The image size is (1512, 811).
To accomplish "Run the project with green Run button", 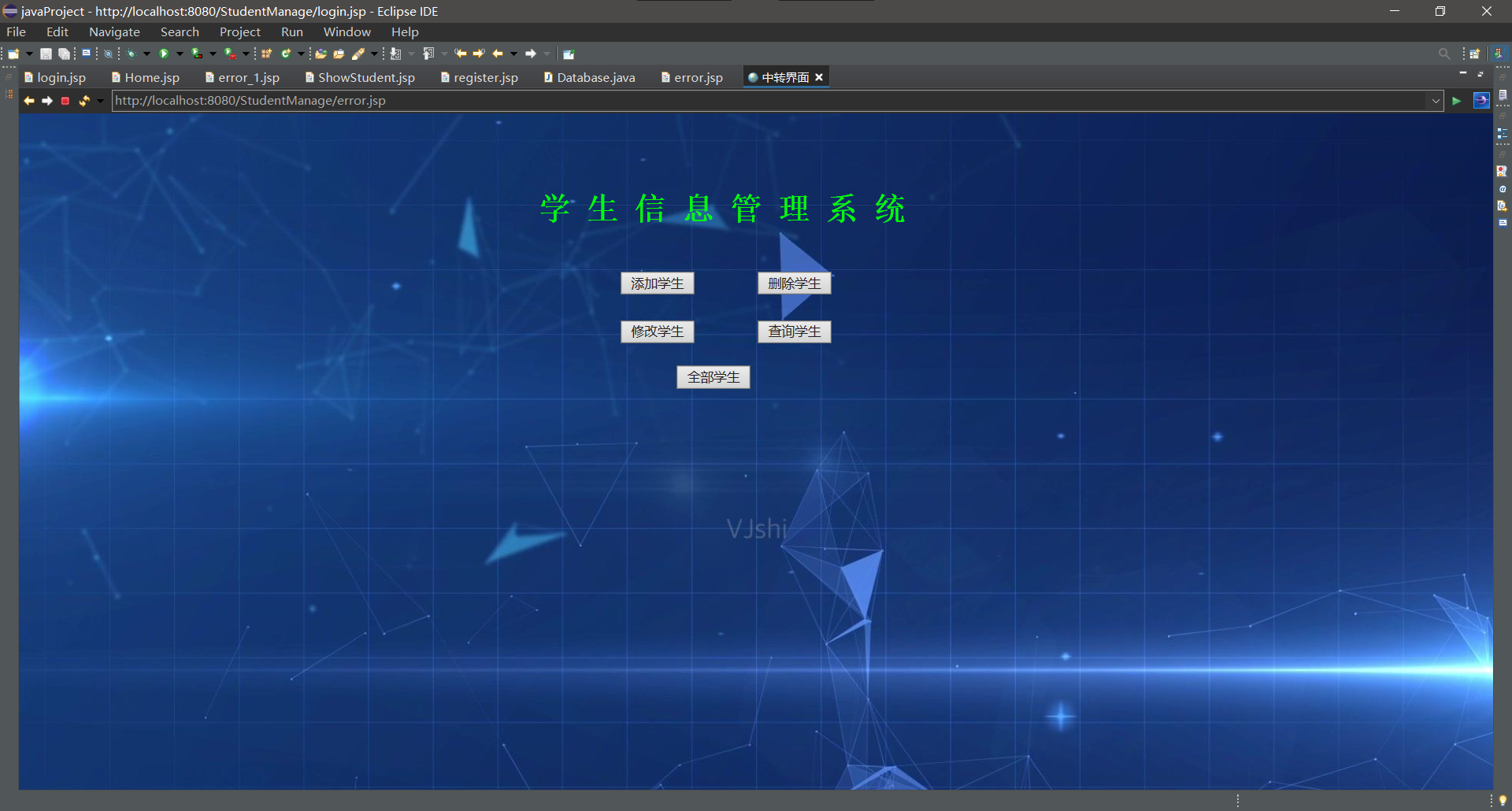I will [164, 54].
